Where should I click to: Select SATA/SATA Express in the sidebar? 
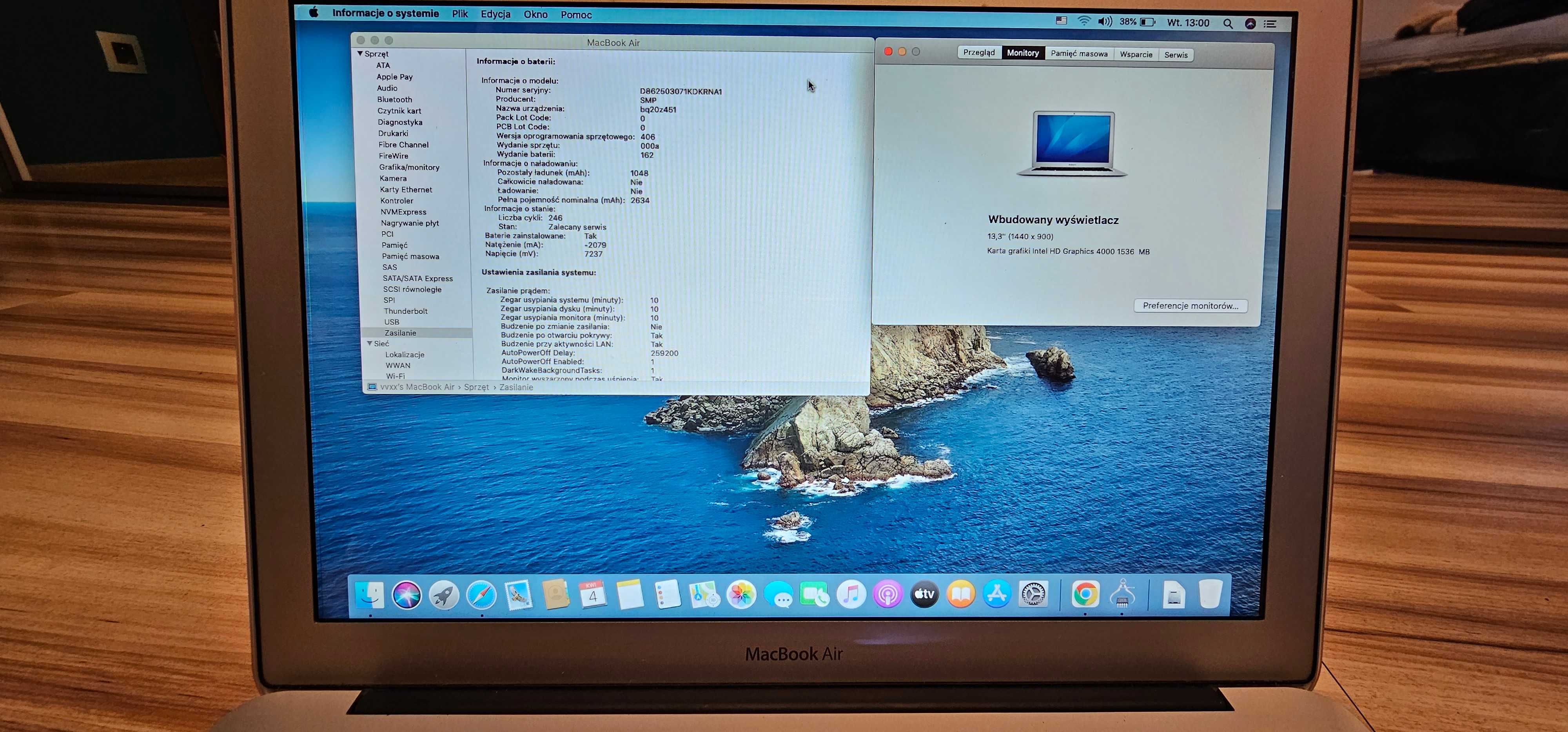417,278
